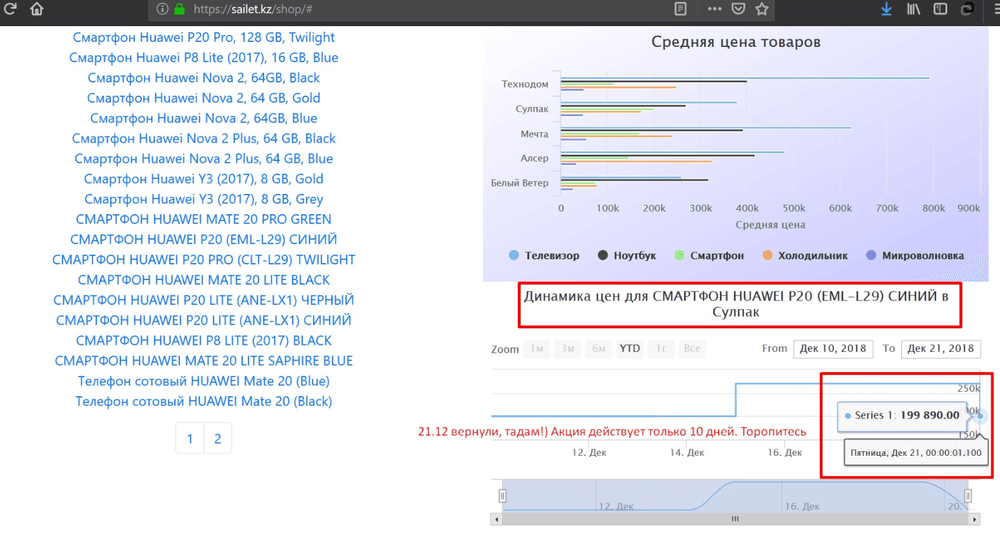Click the green padlock security icon
The image size is (1000, 535).
(180, 9)
